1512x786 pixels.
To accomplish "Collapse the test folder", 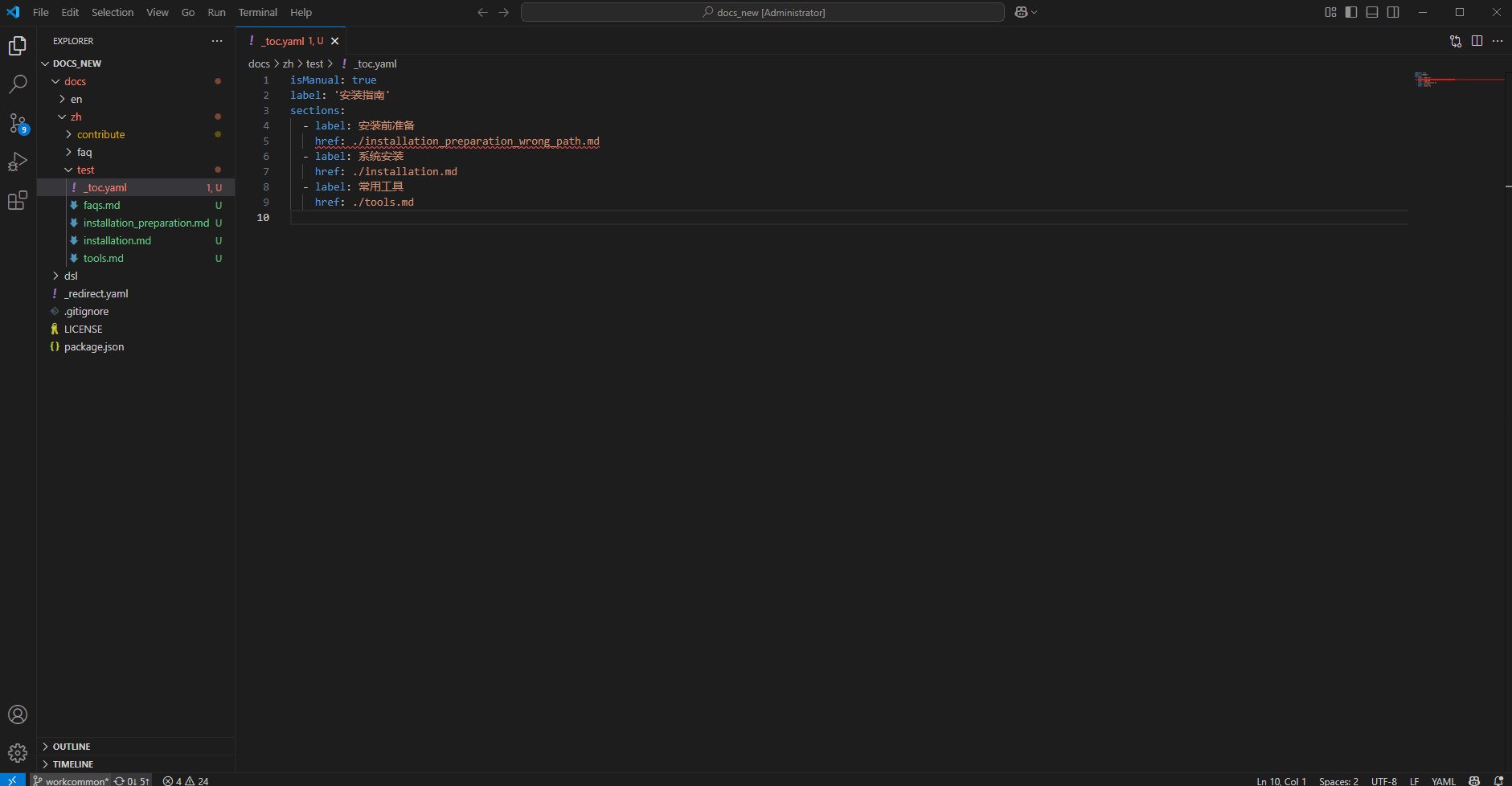I will pos(85,170).
